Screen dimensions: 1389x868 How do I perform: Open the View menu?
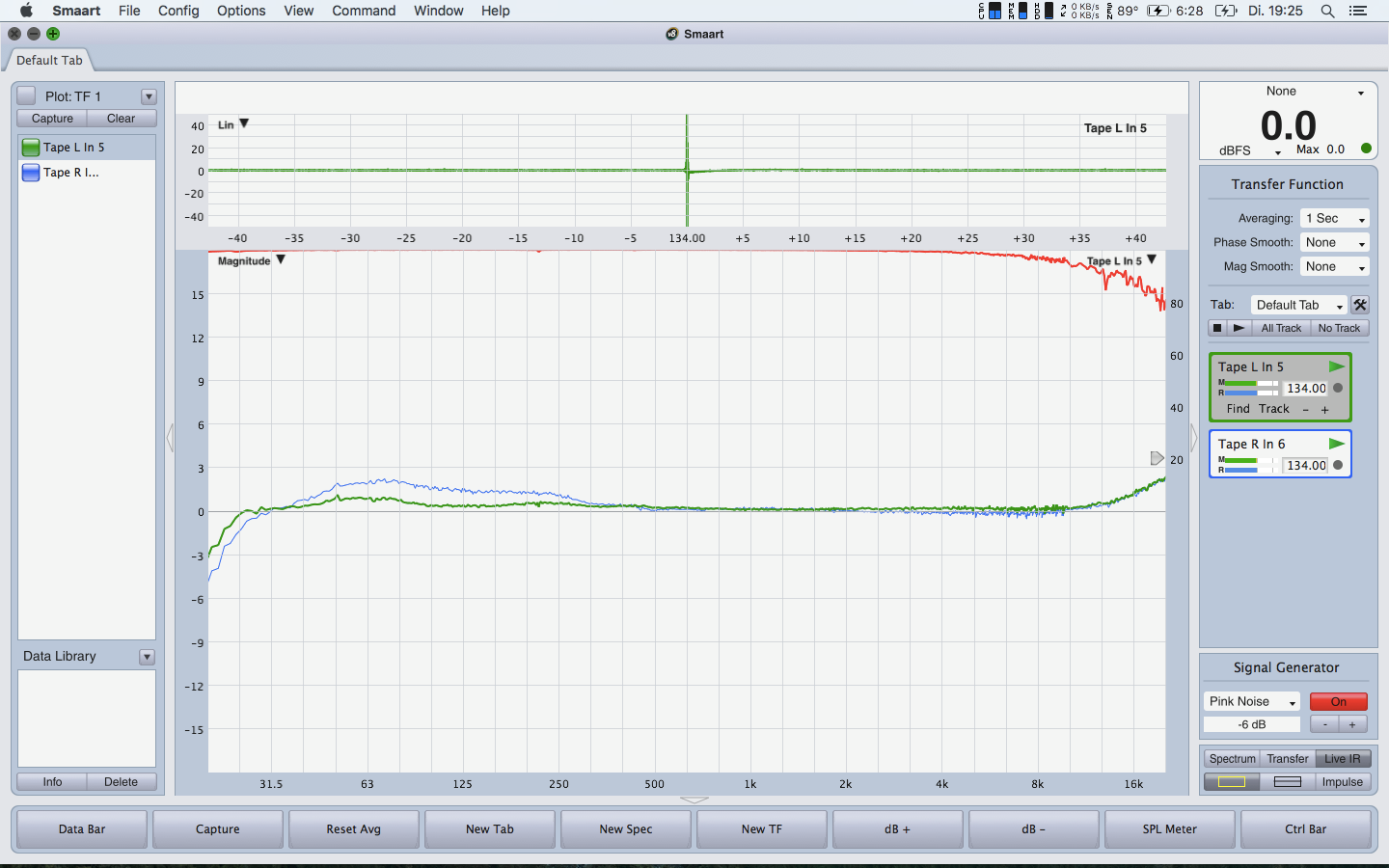[299, 11]
